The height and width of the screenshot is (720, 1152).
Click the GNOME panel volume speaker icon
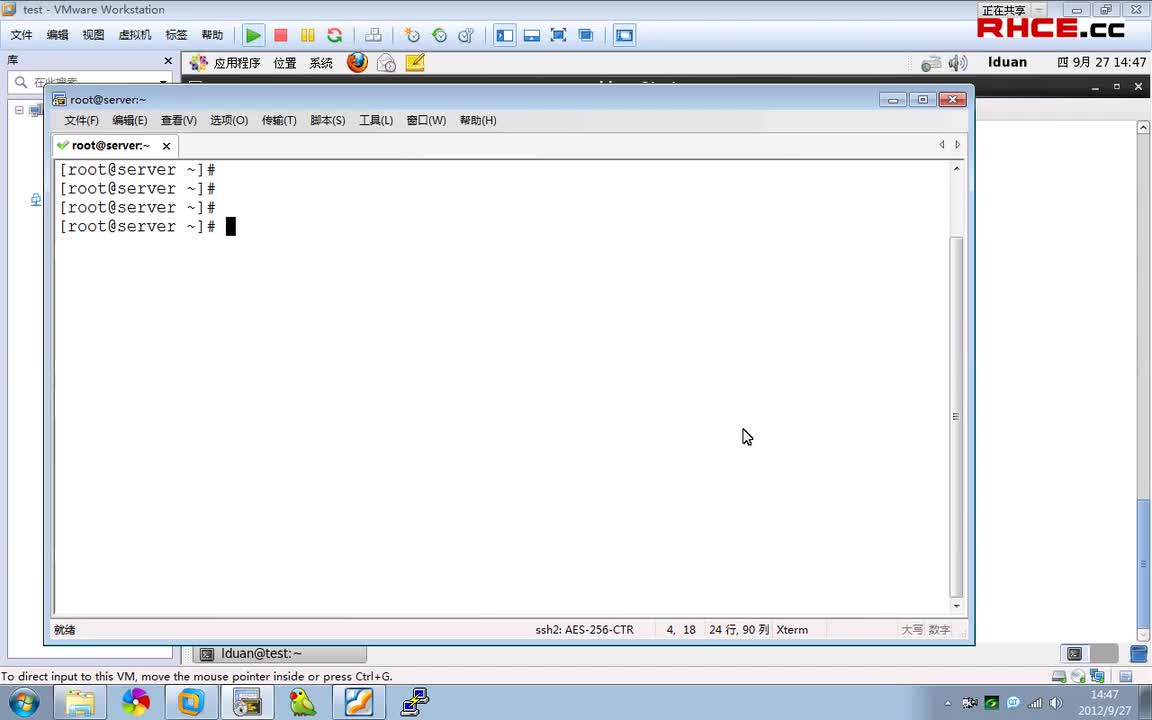pos(958,63)
